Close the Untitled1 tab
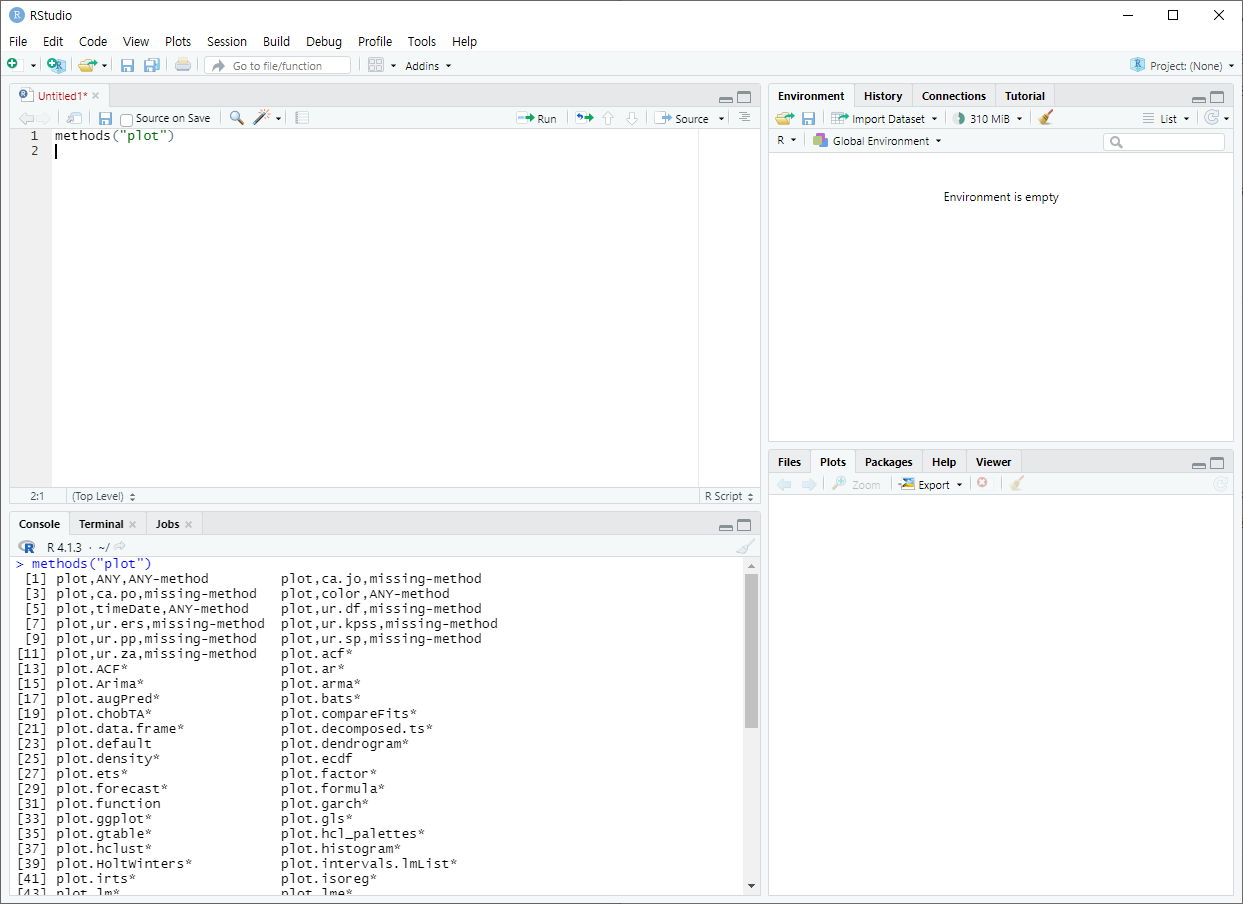The height and width of the screenshot is (904, 1243). point(96,96)
